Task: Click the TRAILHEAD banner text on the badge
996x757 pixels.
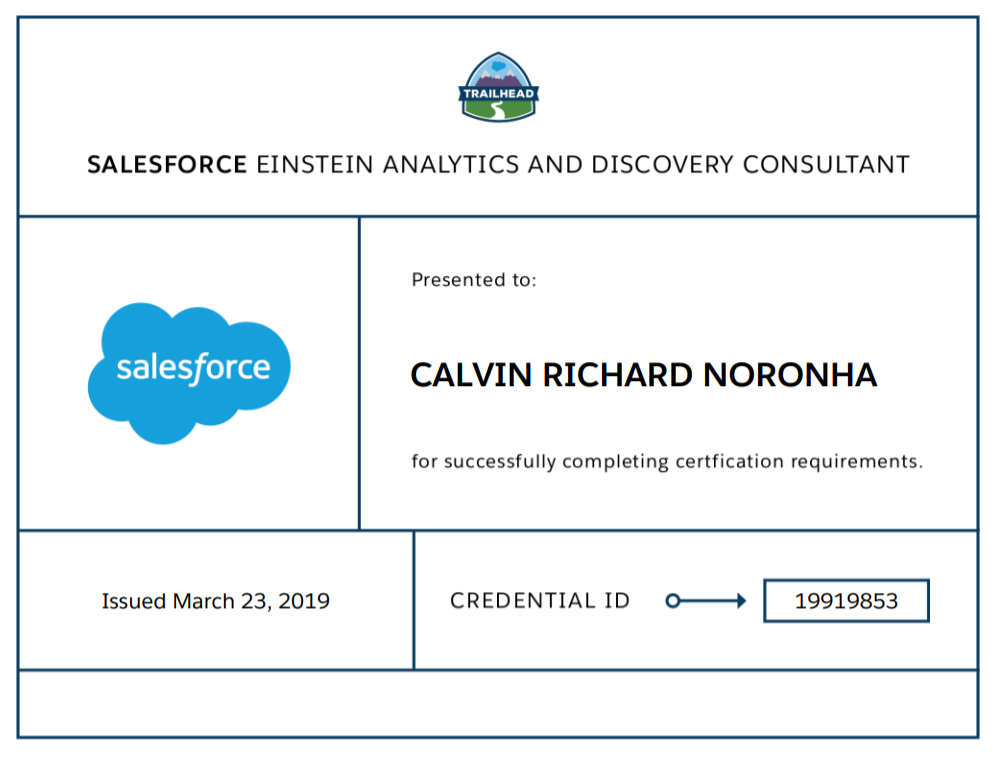Action: (x=499, y=94)
